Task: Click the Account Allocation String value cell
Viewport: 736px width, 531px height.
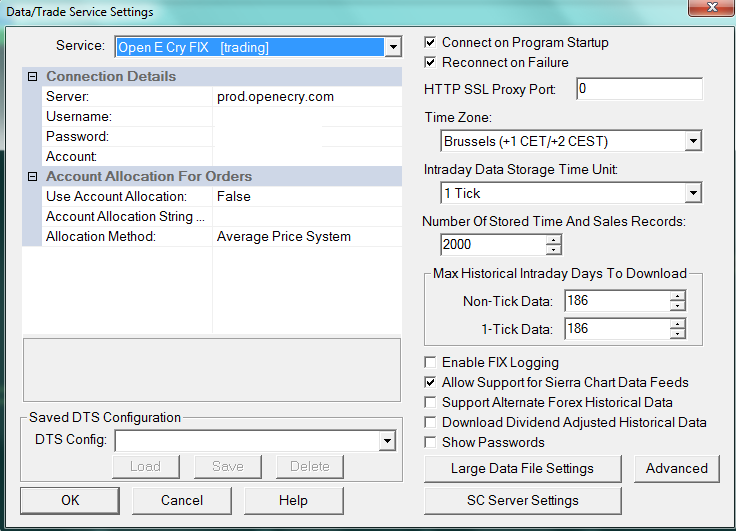Action: pyautogui.click(x=307, y=216)
